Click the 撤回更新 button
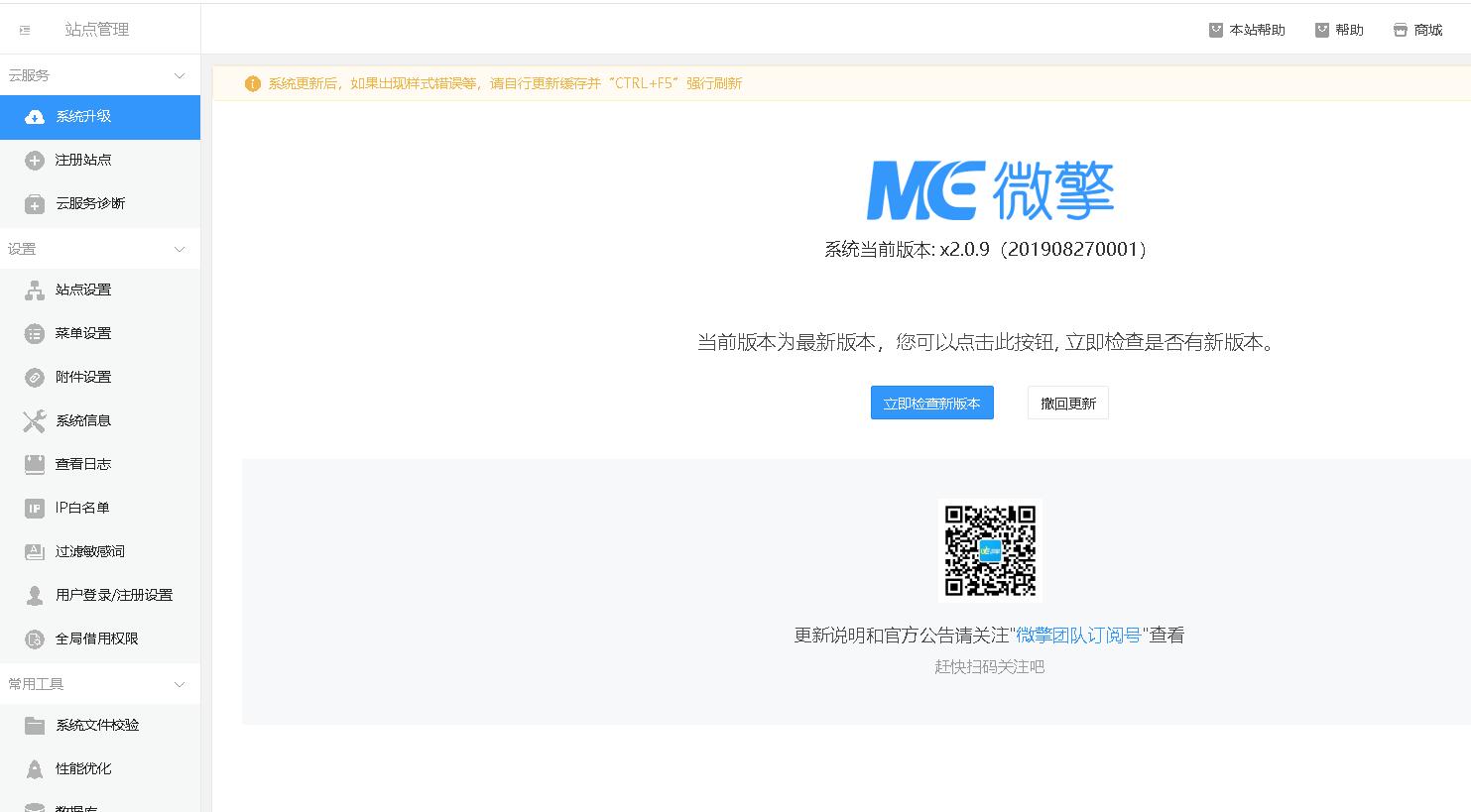 coord(1068,403)
